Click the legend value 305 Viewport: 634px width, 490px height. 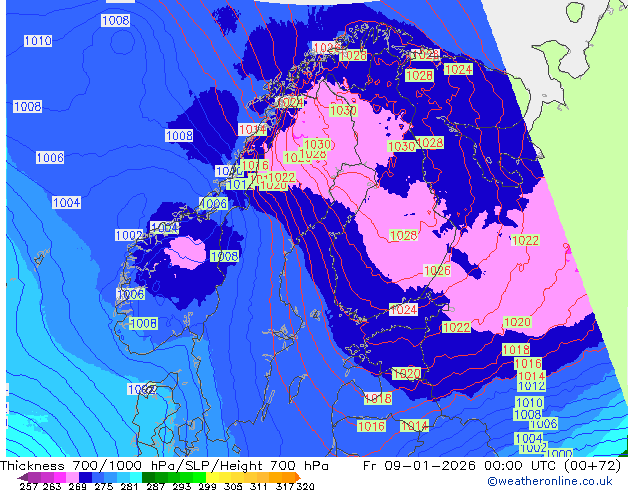(233, 486)
